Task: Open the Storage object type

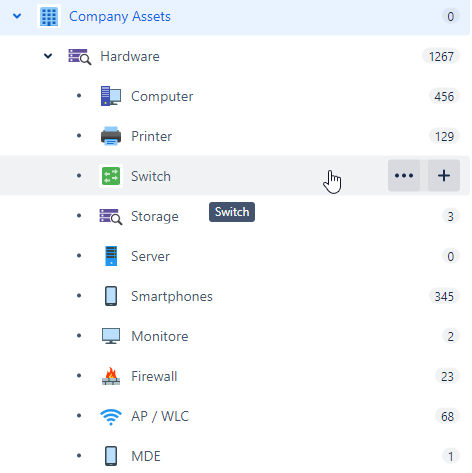Action: 155,217
